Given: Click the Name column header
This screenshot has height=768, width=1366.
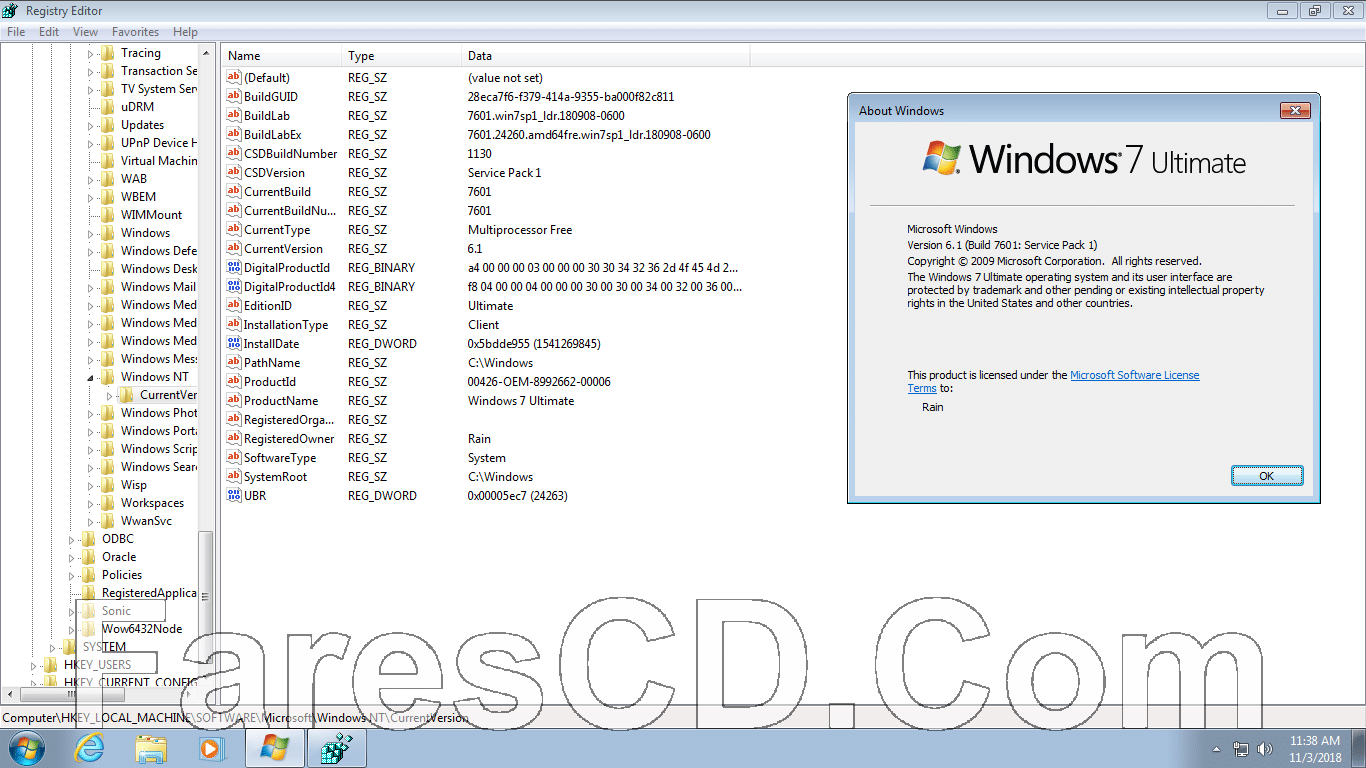Looking at the screenshot, I should coord(281,56).
